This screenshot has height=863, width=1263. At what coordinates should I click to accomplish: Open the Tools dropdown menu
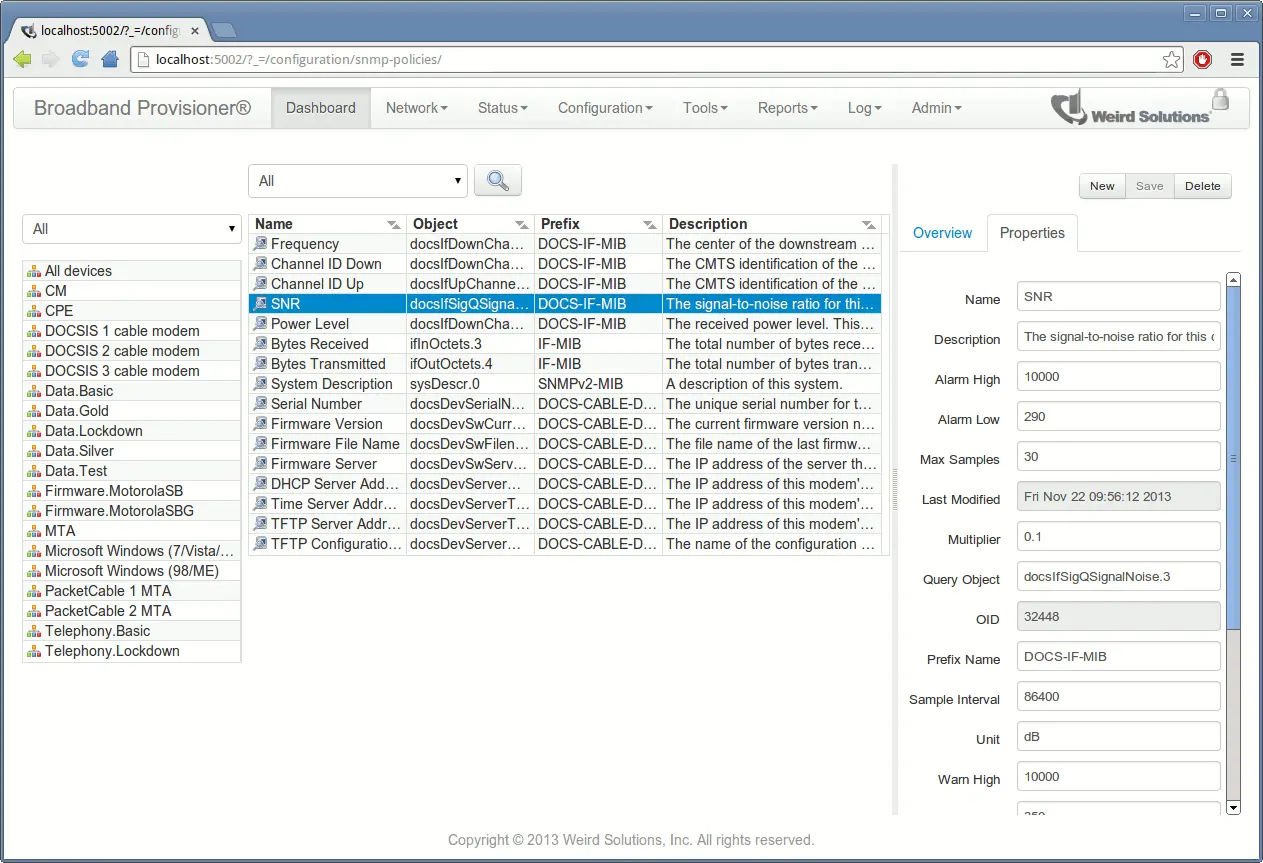[704, 108]
